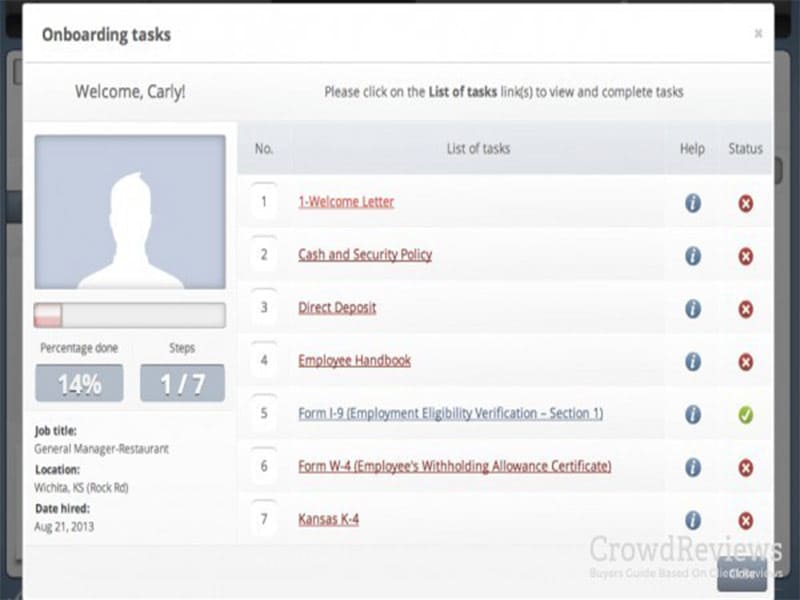Viewport: 800px width, 600px height.
Task: Click the List of tasks column header
Action: [478, 148]
